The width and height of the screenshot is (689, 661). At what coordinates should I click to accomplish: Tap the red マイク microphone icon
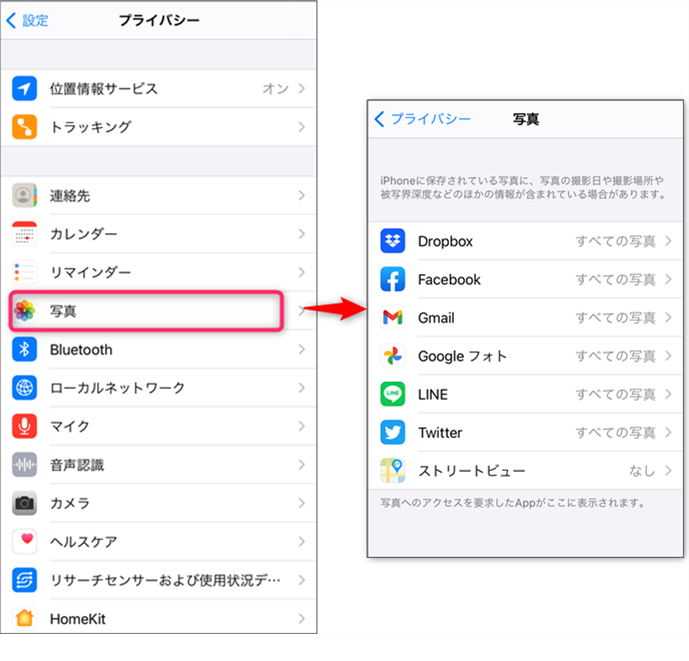pyautogui.click(x=24, y=426)
